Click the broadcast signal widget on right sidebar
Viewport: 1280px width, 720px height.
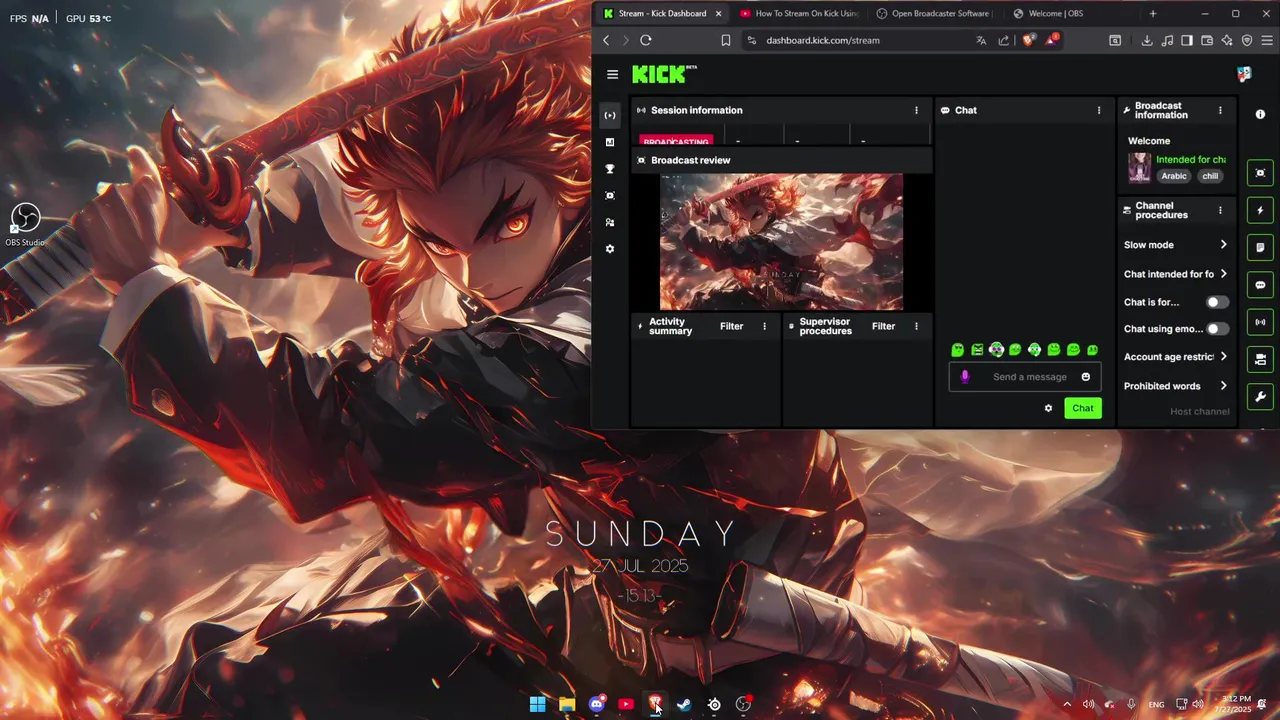point(1260,322)
